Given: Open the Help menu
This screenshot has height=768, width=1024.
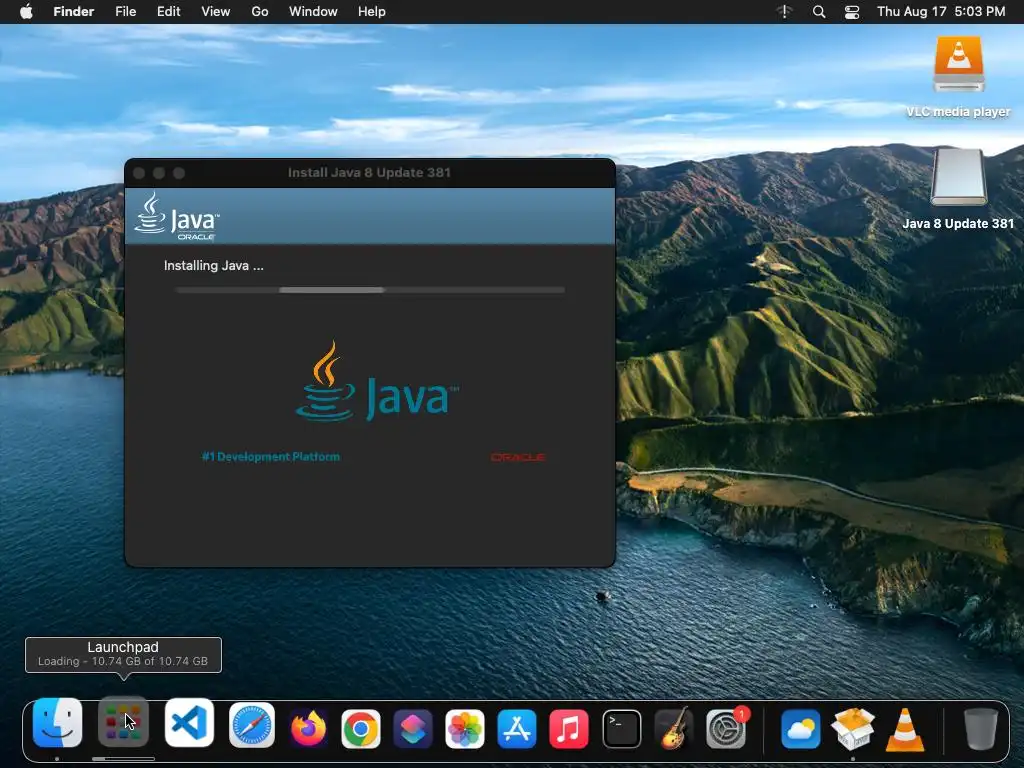Looking at the screenshot, I should [372, 12].
